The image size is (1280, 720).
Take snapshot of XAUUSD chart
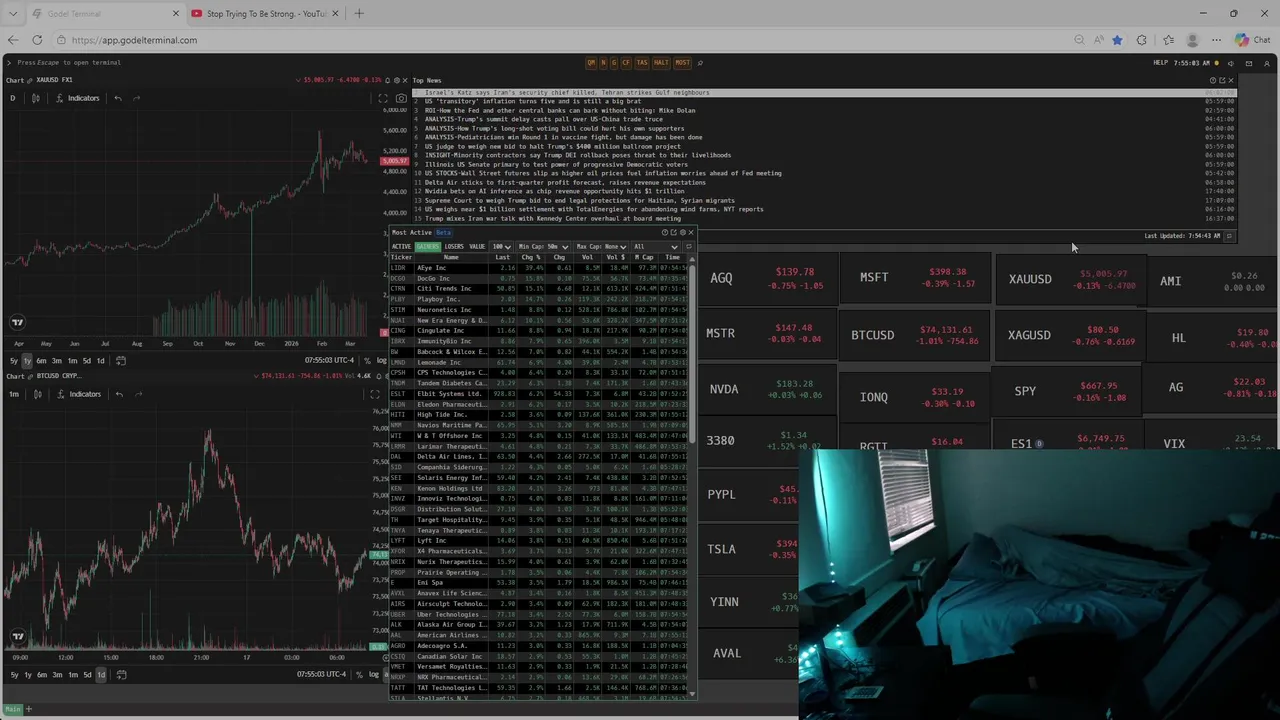[x=401, y=98]
